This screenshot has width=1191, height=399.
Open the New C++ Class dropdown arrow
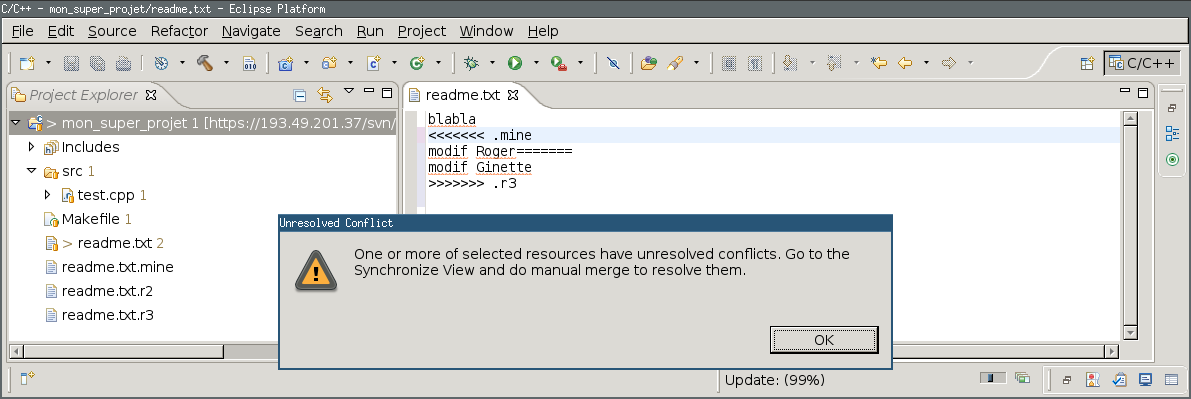coord(438,63)
